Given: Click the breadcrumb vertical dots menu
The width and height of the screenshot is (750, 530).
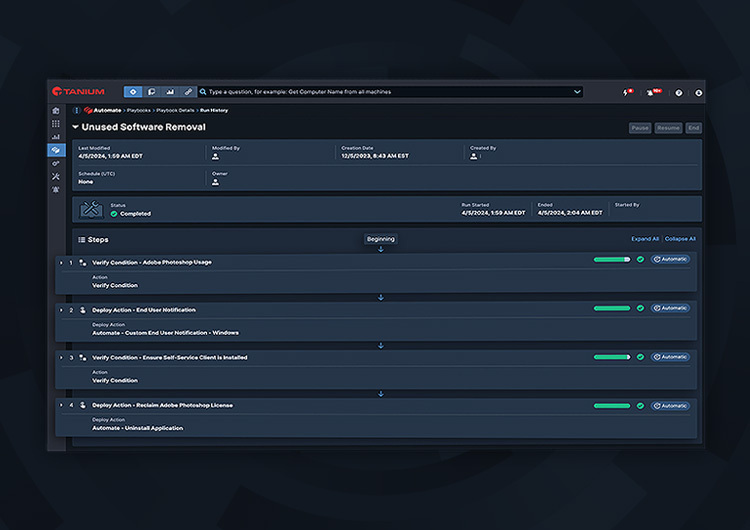Looking at the screenshot, I should point(77,110).
